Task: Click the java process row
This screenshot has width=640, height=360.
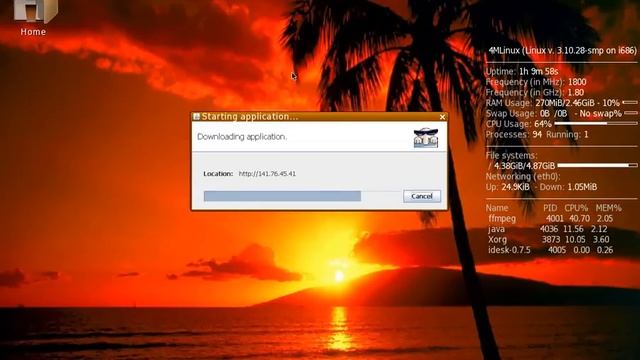Action: pos(548,229)
